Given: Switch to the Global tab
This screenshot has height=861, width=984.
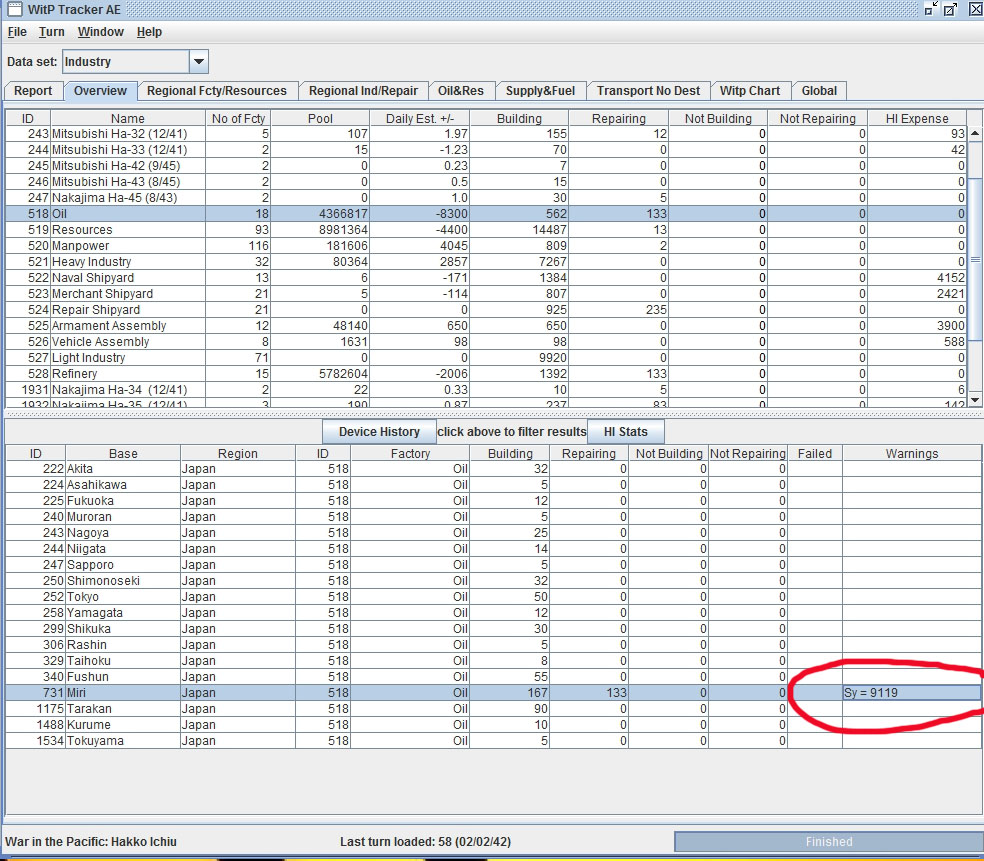Looking at the screenshot, I should 819,91.
